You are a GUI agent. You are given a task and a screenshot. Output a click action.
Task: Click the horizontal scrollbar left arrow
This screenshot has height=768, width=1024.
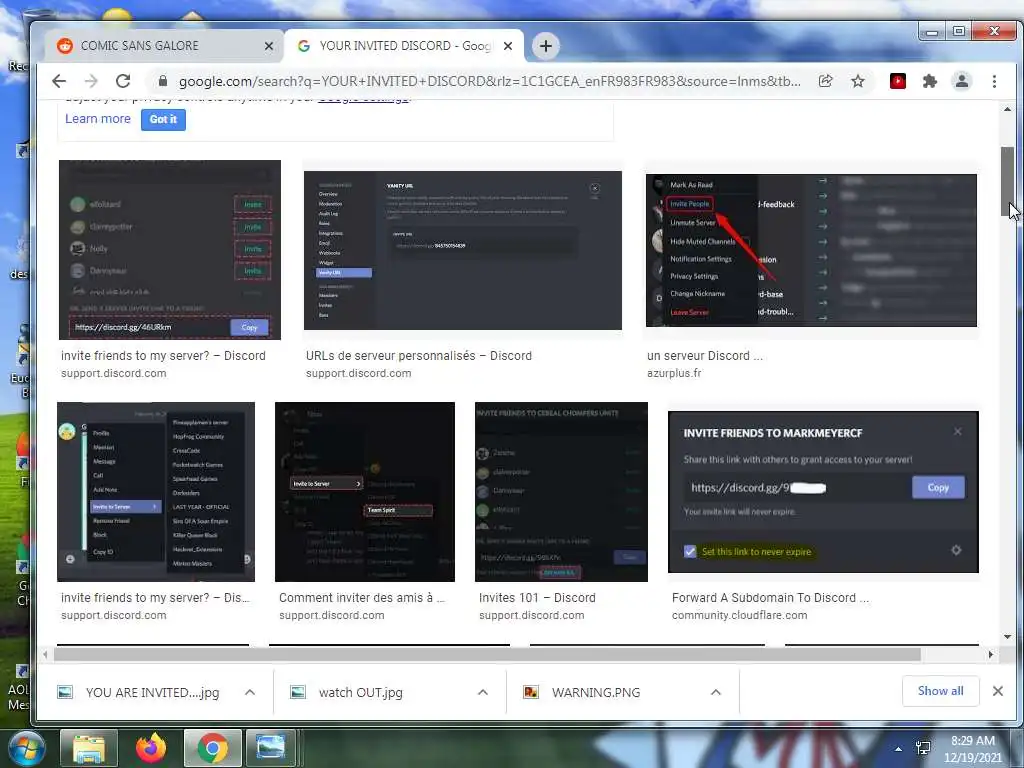coord(45,654)
